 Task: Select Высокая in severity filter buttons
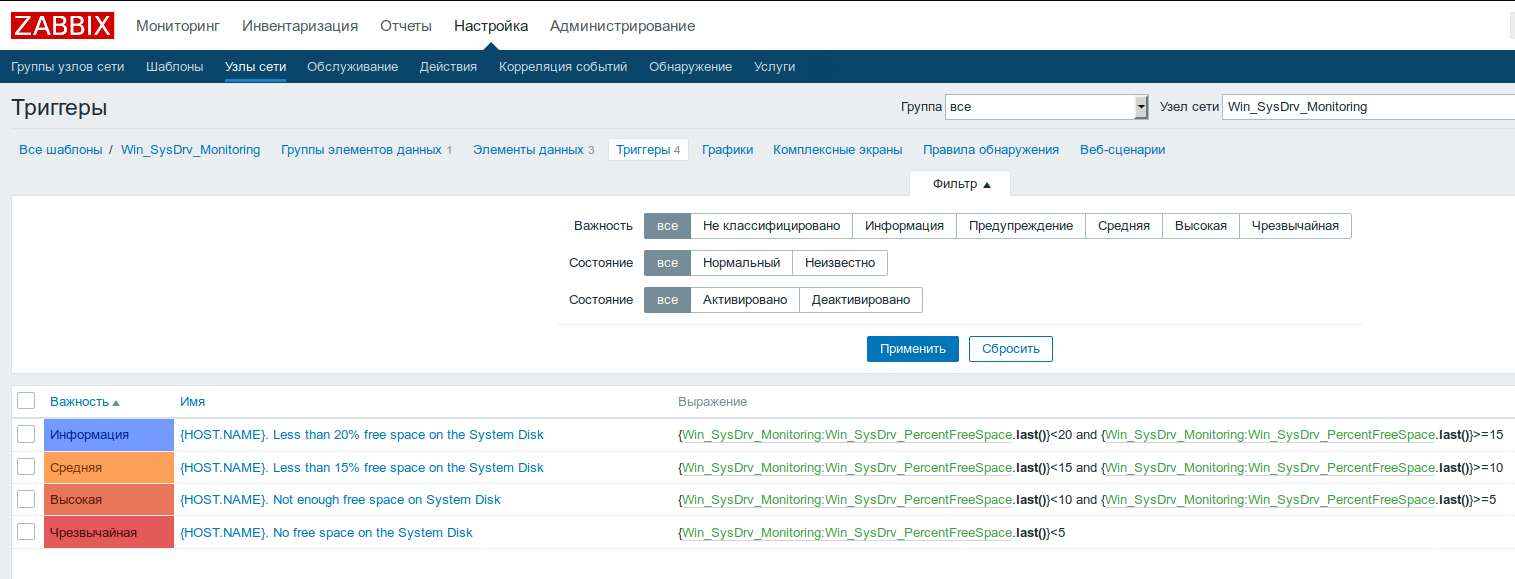(x=1201, y=226)
